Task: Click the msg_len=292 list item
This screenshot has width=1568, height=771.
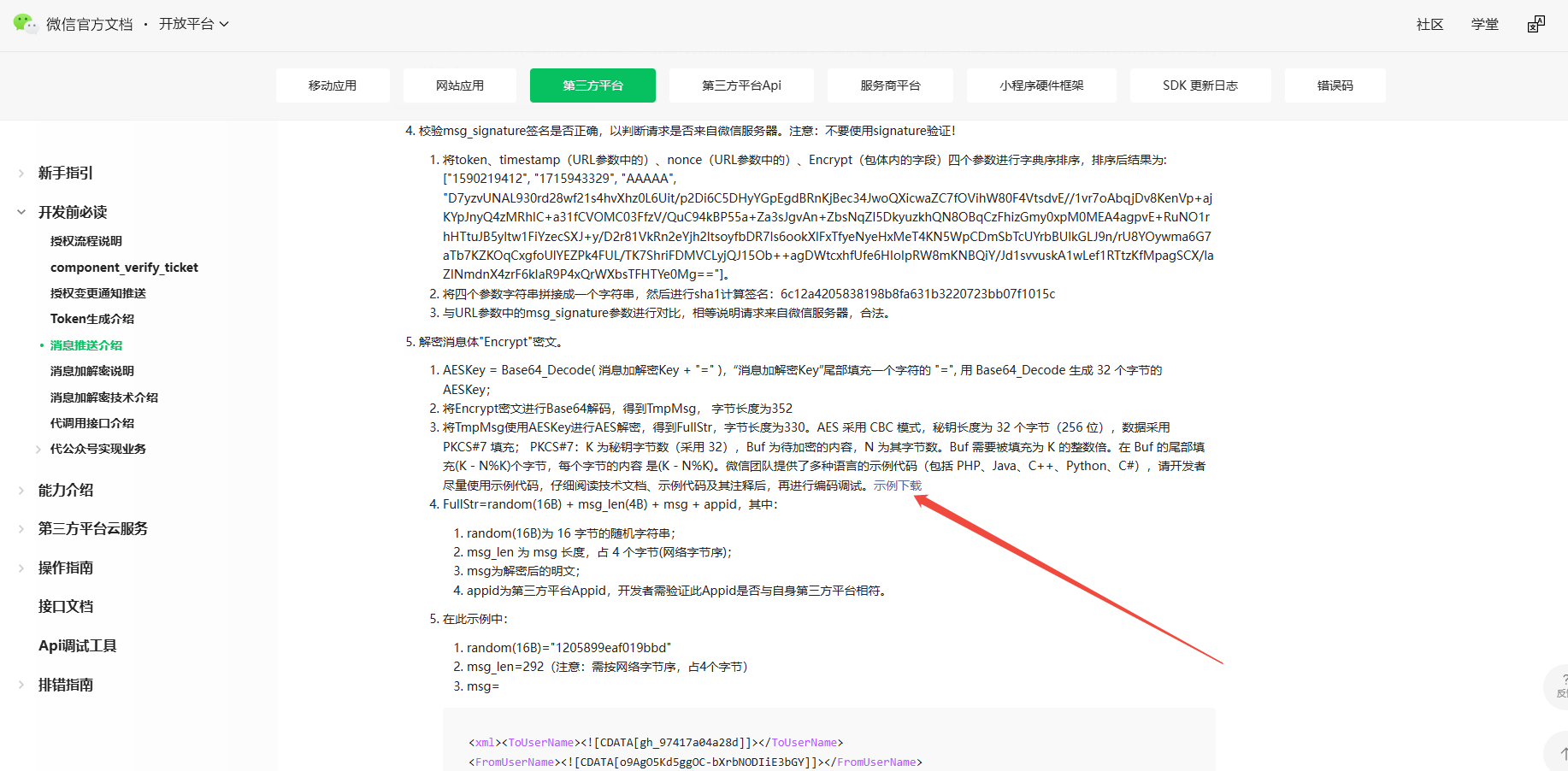Action: [607, 667]
